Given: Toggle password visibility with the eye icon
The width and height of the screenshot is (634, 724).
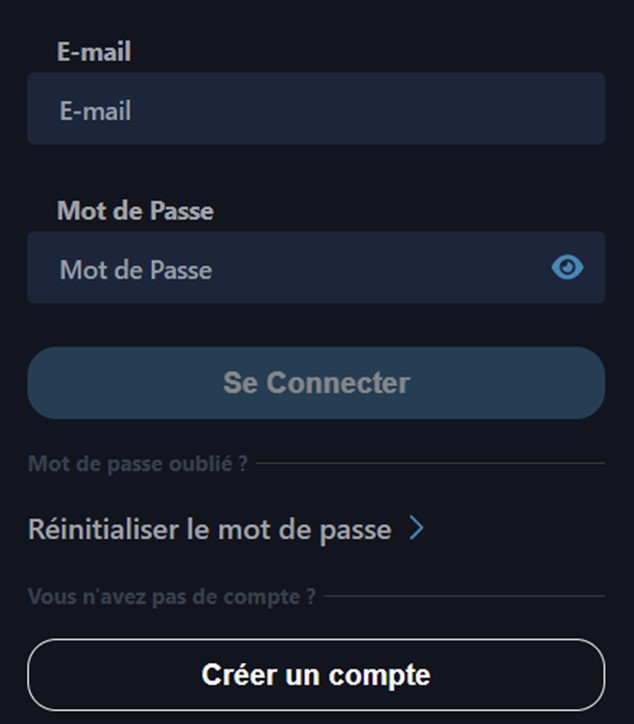Looking at the screenshot, I should coord(567,267).
